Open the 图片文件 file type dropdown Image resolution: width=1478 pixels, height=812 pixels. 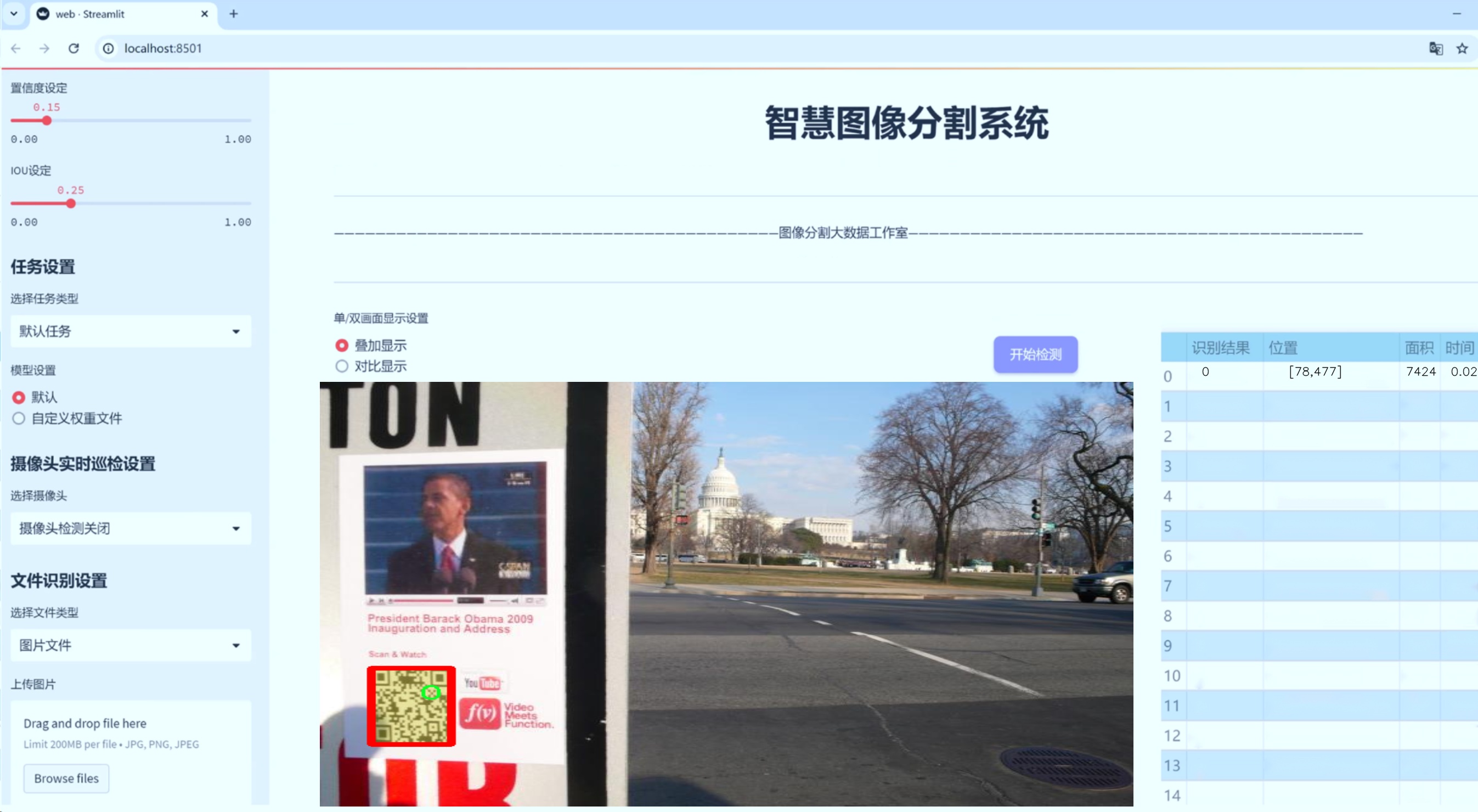tap(131, 645)
